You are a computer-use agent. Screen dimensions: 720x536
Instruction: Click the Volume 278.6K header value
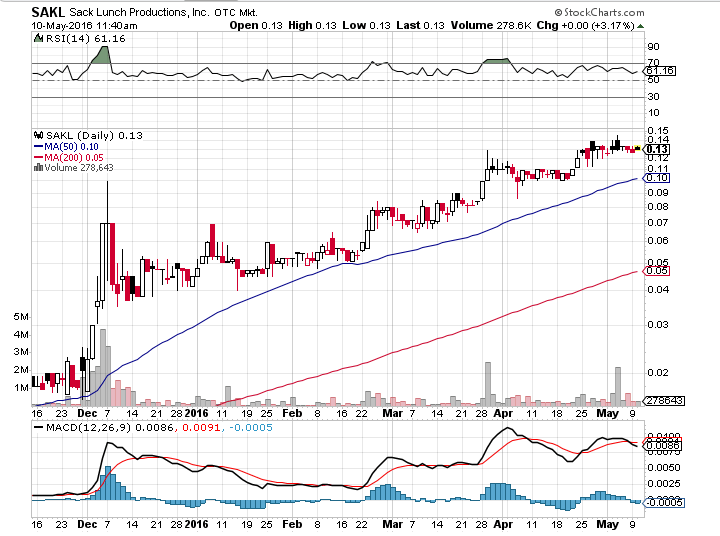[x=490, y=25]
